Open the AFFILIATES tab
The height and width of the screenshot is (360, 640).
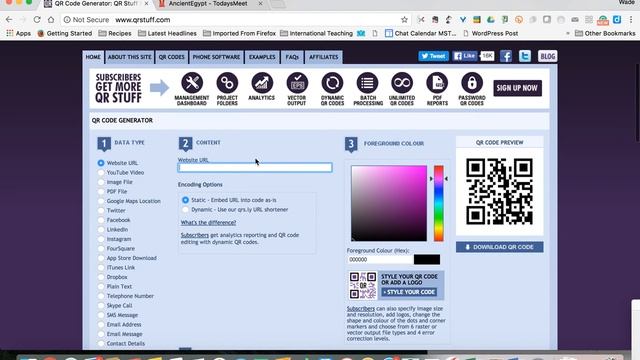pos(324,57)
